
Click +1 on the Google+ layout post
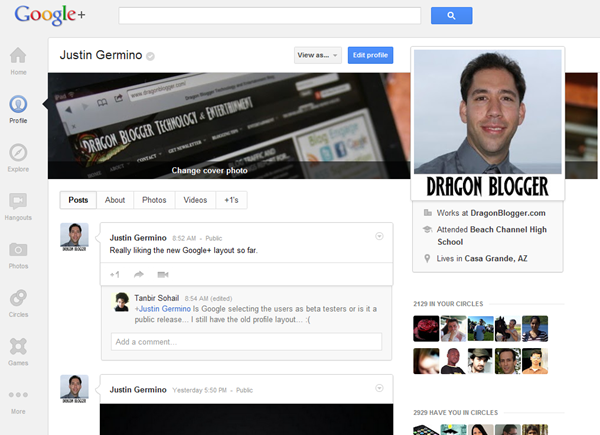115,274
